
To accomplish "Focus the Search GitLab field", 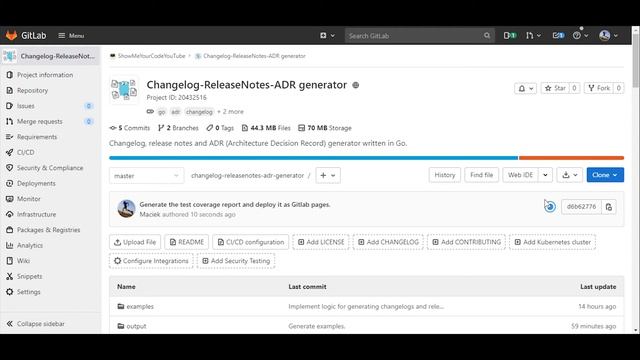I will [x=420, y=36].
